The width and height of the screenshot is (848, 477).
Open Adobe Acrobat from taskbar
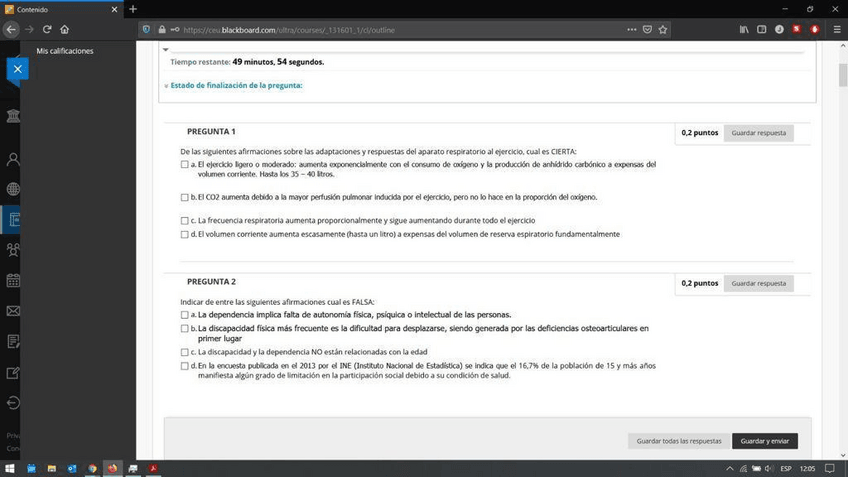(154, 468)
